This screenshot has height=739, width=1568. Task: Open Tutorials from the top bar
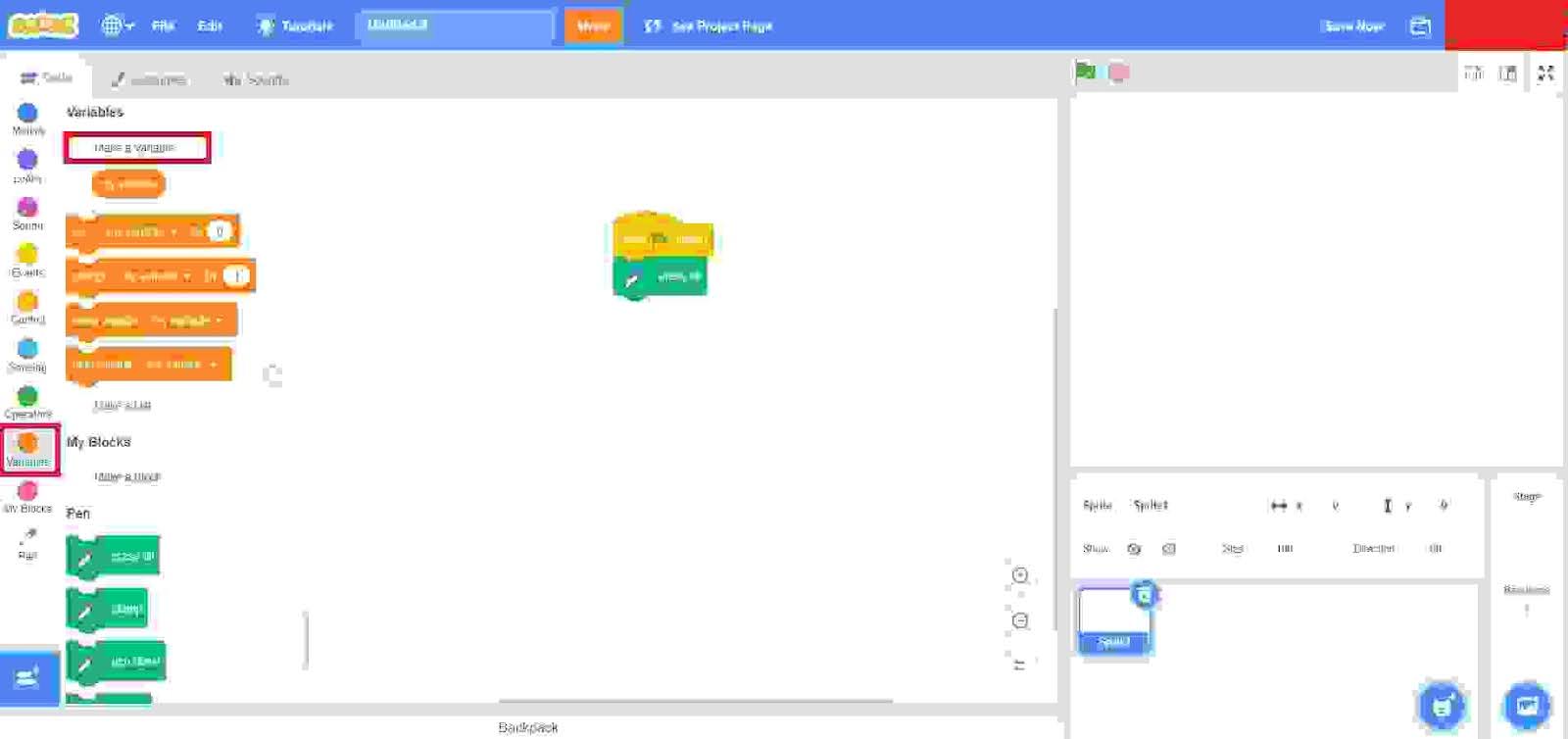coord(295,25)
